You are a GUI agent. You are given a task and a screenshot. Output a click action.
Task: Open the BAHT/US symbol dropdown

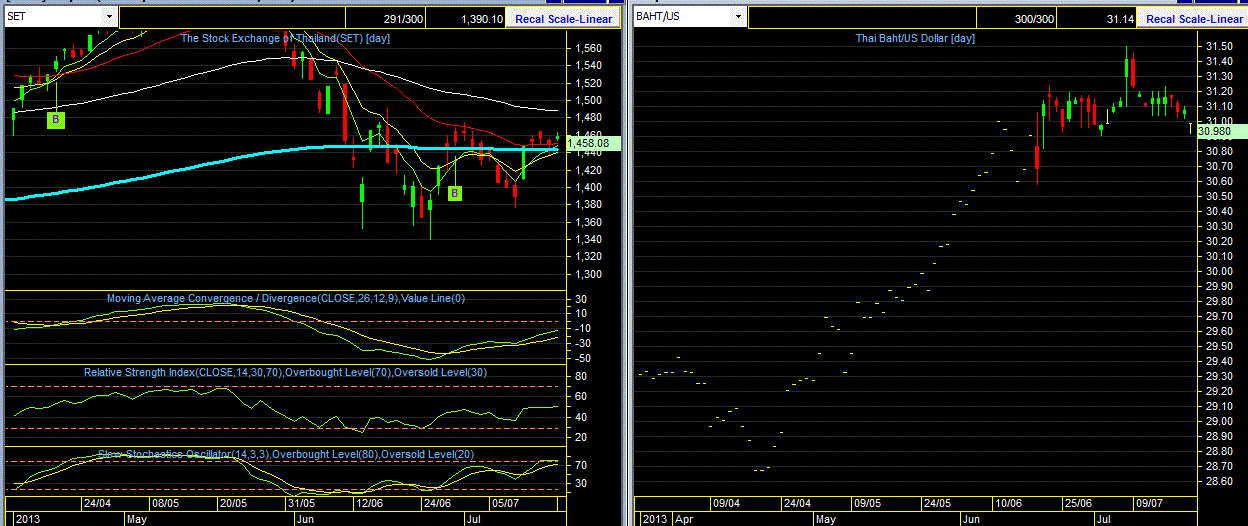coord(739,17)
